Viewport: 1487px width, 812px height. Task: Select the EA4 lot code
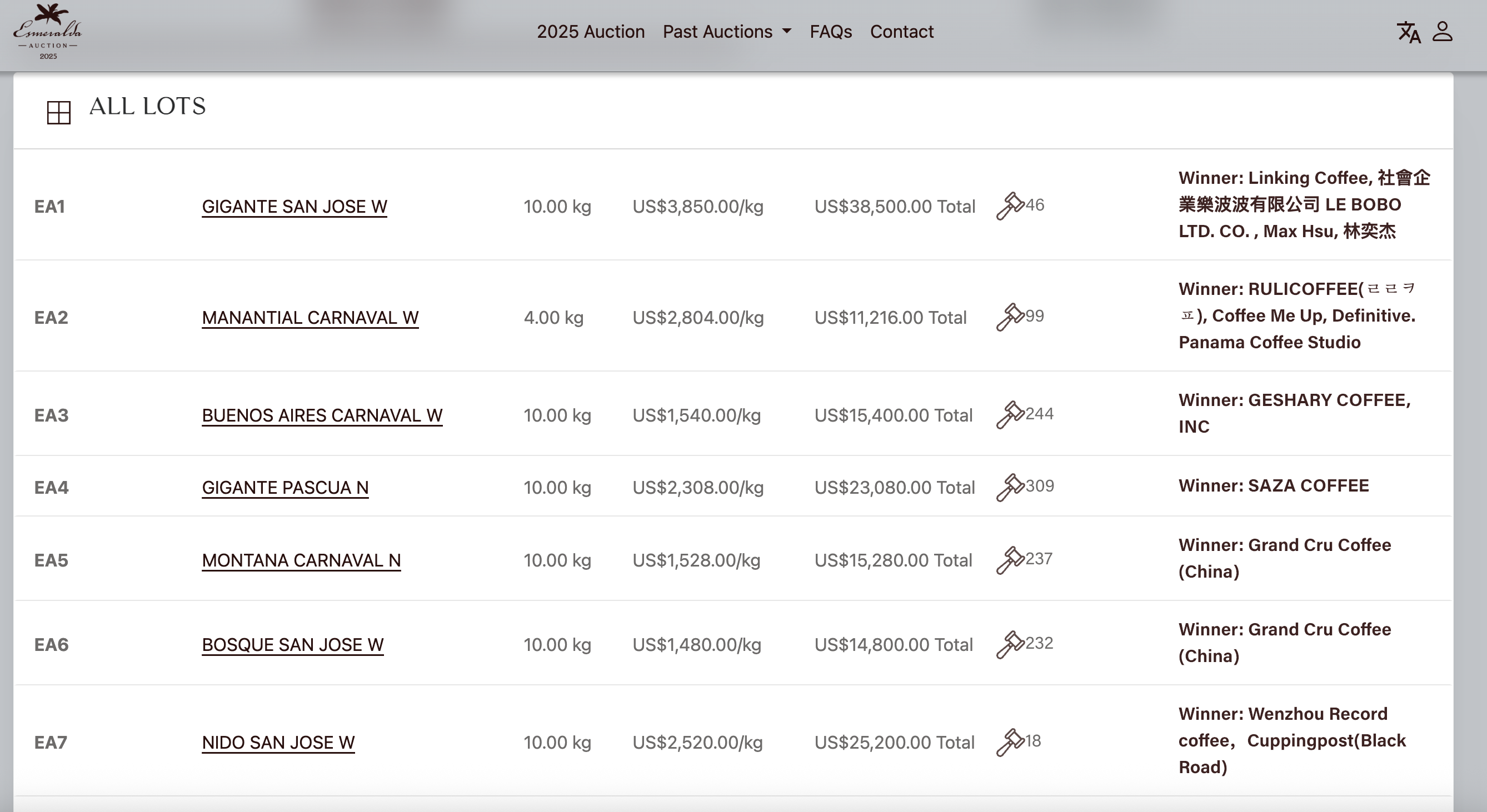coord(51,488)
